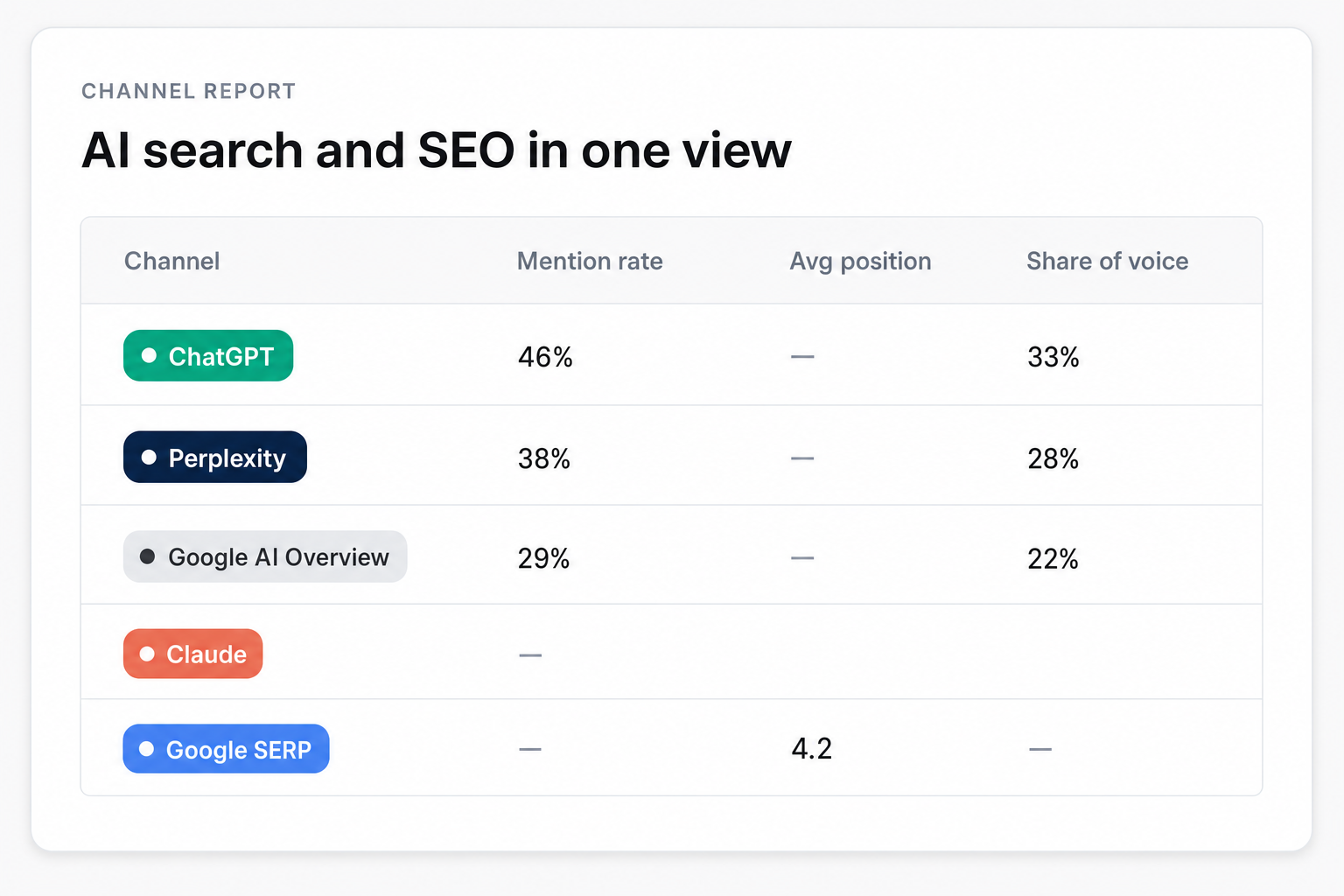Click Perplexity's avg position dash
The width and height of the screenshot is (1344, 896).
802,458
